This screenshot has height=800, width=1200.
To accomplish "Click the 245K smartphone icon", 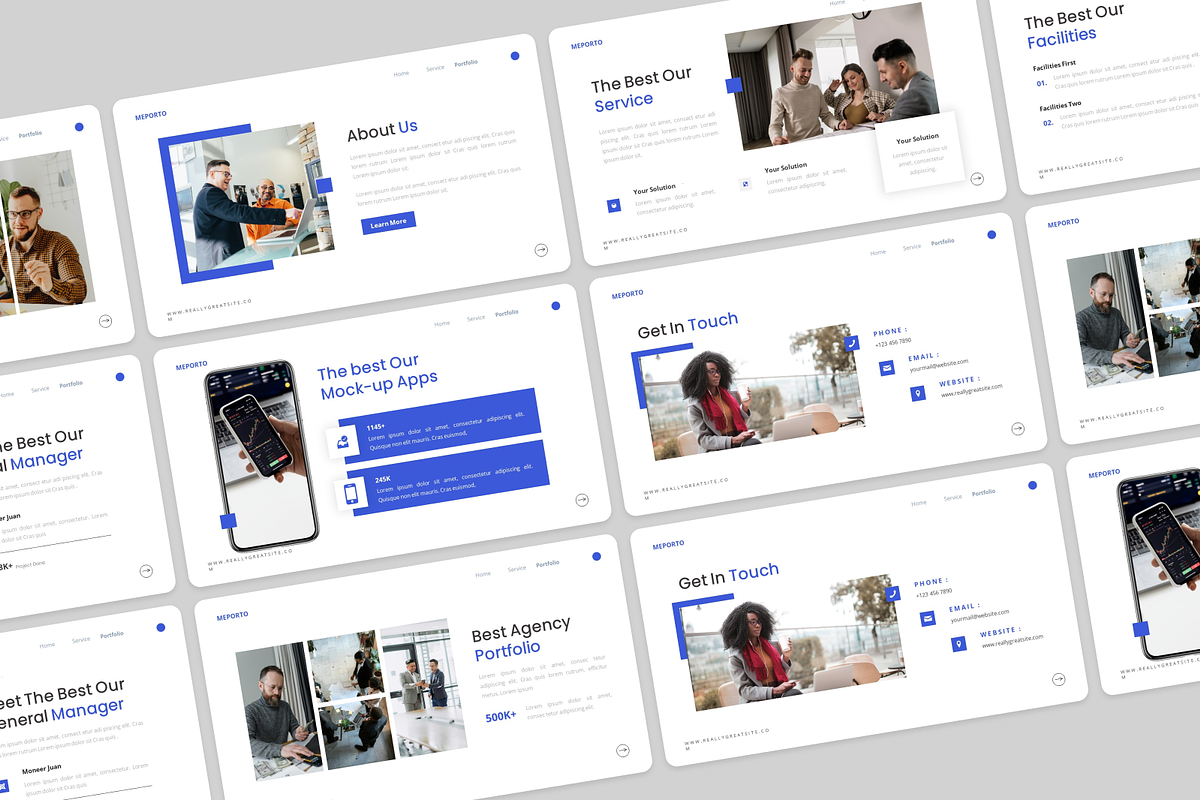I will coord(351,493).
